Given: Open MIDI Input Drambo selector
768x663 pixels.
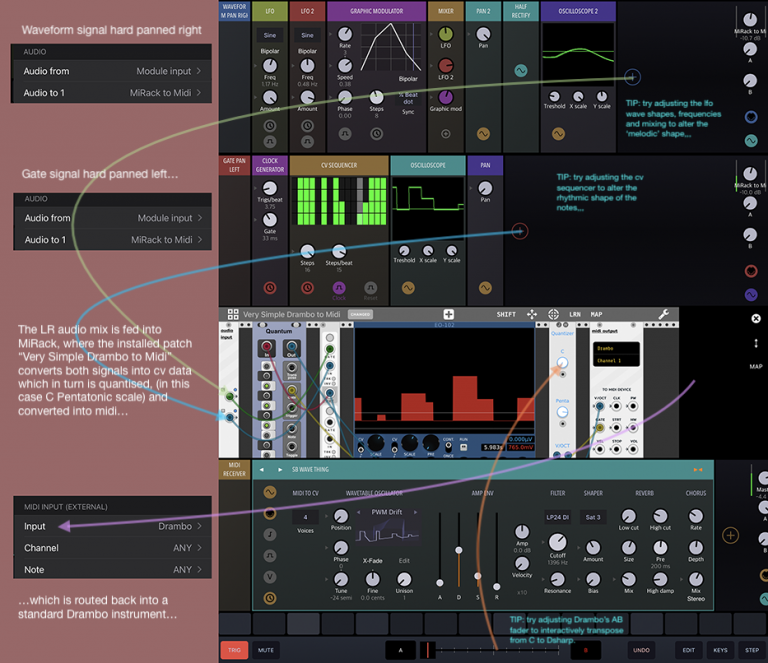Looking at the screenshot, I should (113, 526).
